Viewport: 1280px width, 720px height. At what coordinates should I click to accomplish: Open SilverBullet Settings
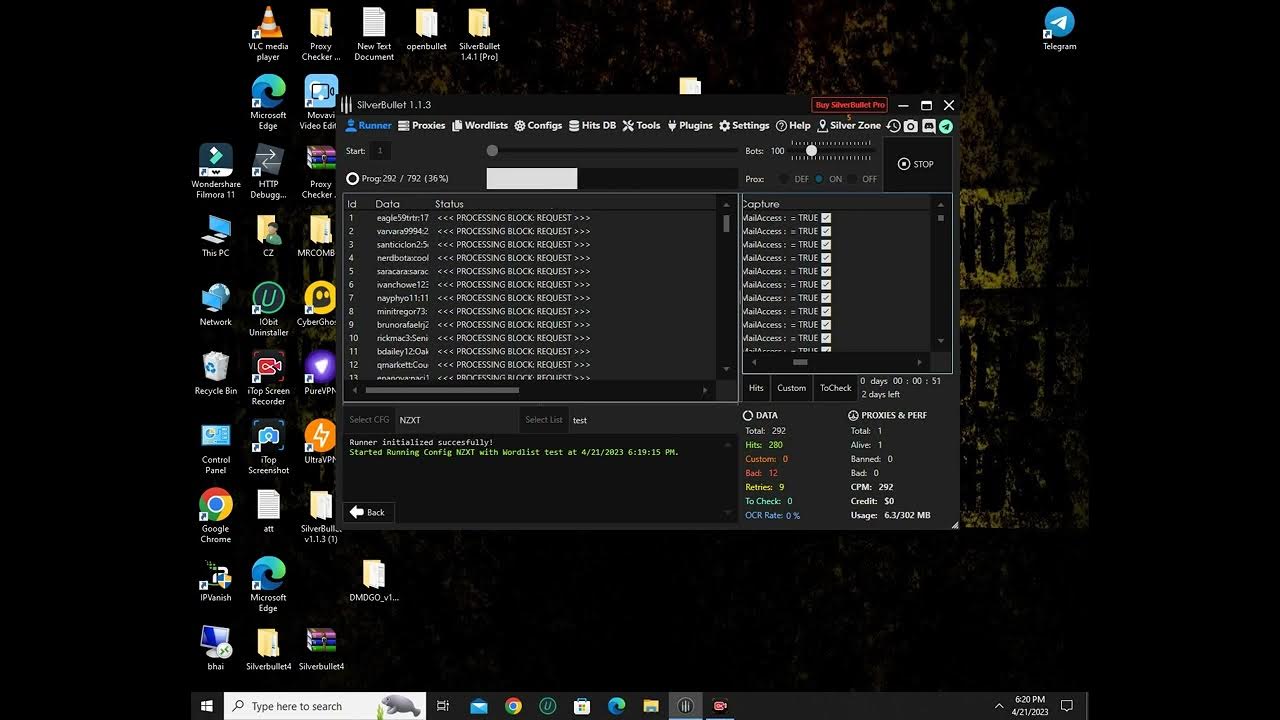pyautogui.click(x=744, y=126)
